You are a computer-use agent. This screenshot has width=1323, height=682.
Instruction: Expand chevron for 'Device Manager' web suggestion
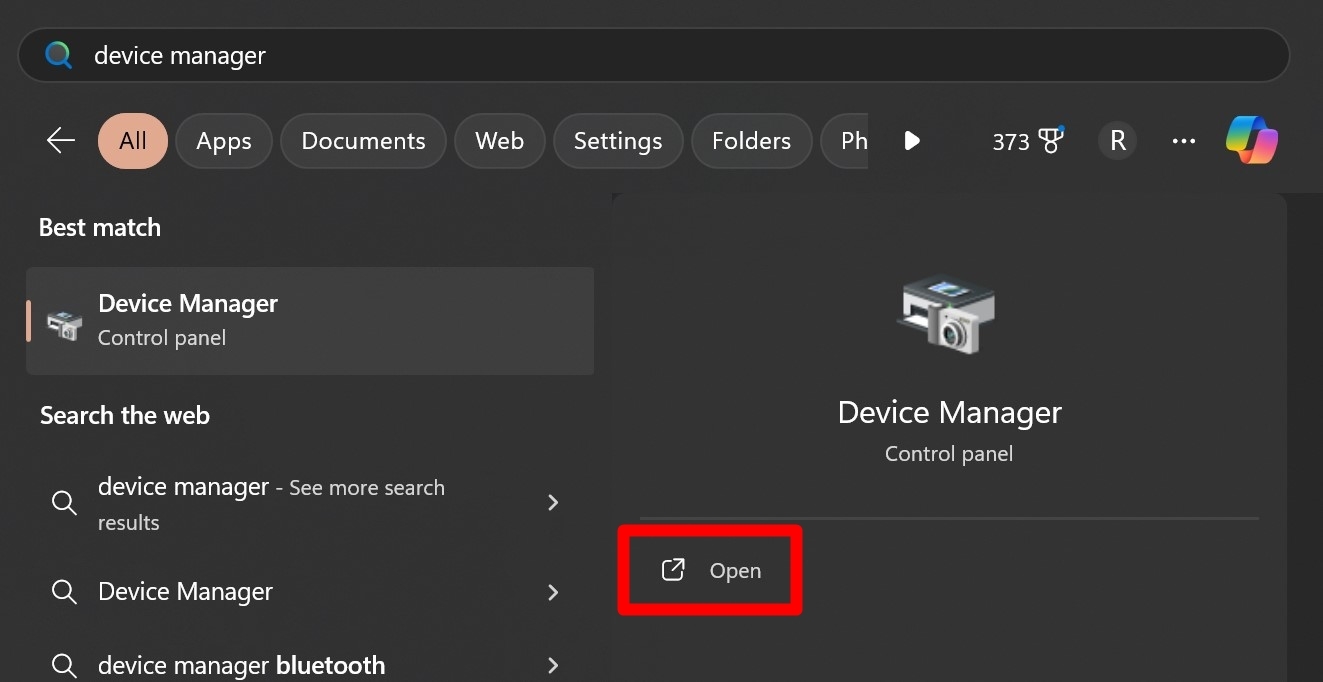coord(553,592)
